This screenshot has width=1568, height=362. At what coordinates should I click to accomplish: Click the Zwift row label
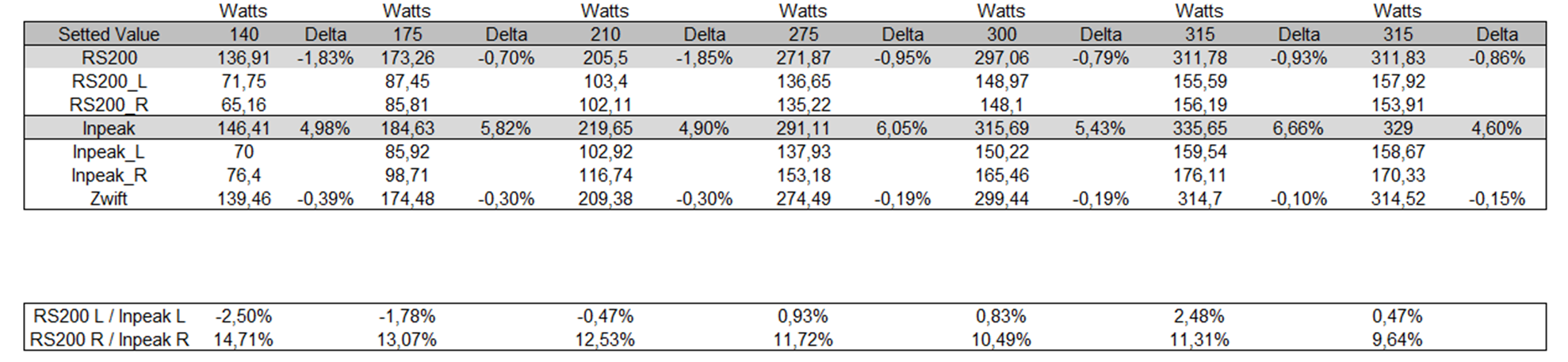pos(109,199)
